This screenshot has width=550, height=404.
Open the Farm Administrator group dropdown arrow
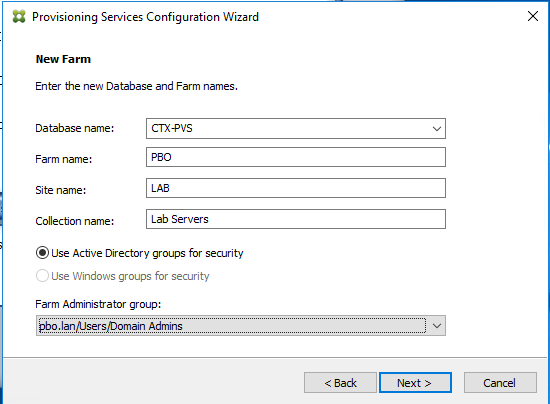click(437, 326)
